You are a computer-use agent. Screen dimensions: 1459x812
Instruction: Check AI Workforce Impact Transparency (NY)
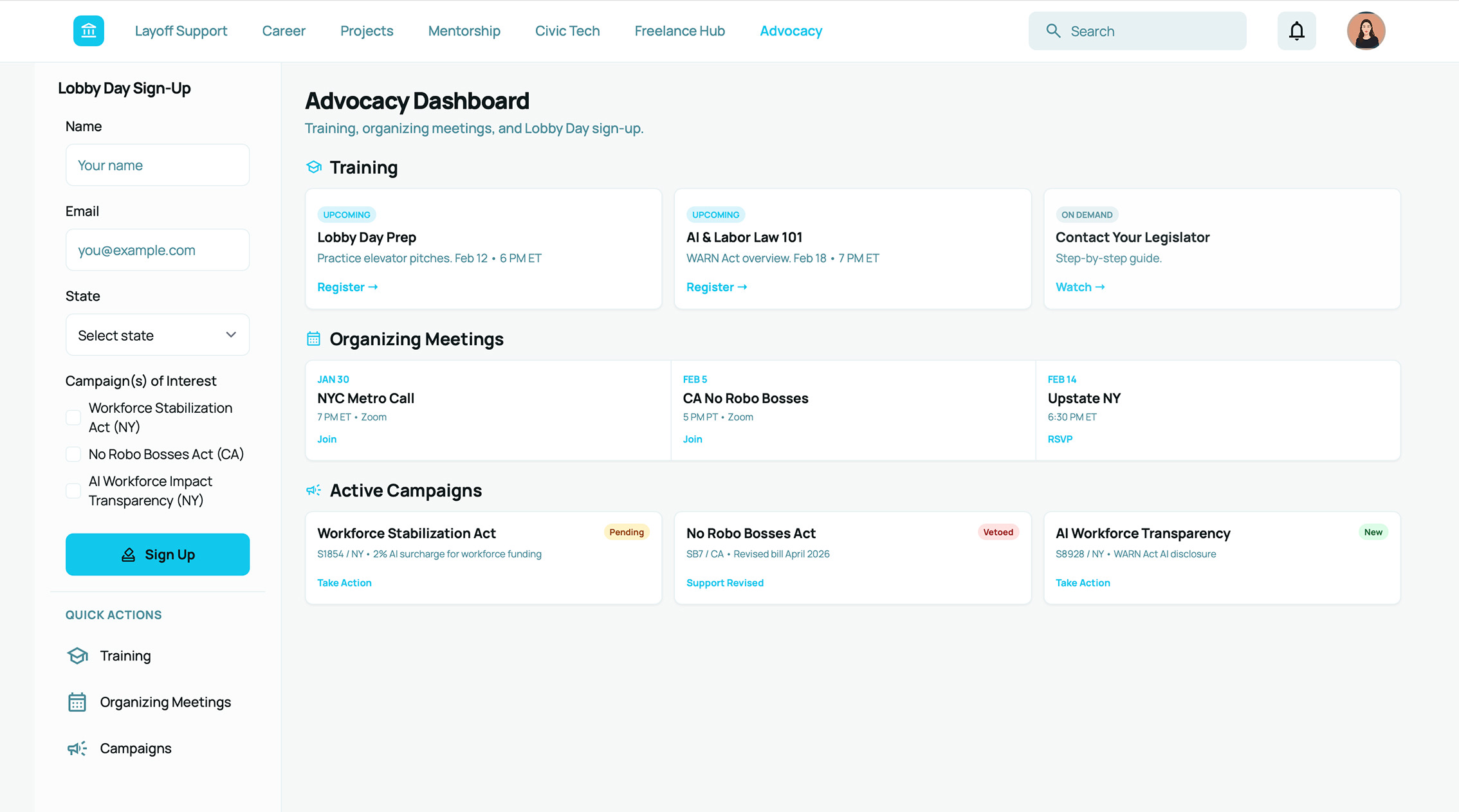point(73,491)
